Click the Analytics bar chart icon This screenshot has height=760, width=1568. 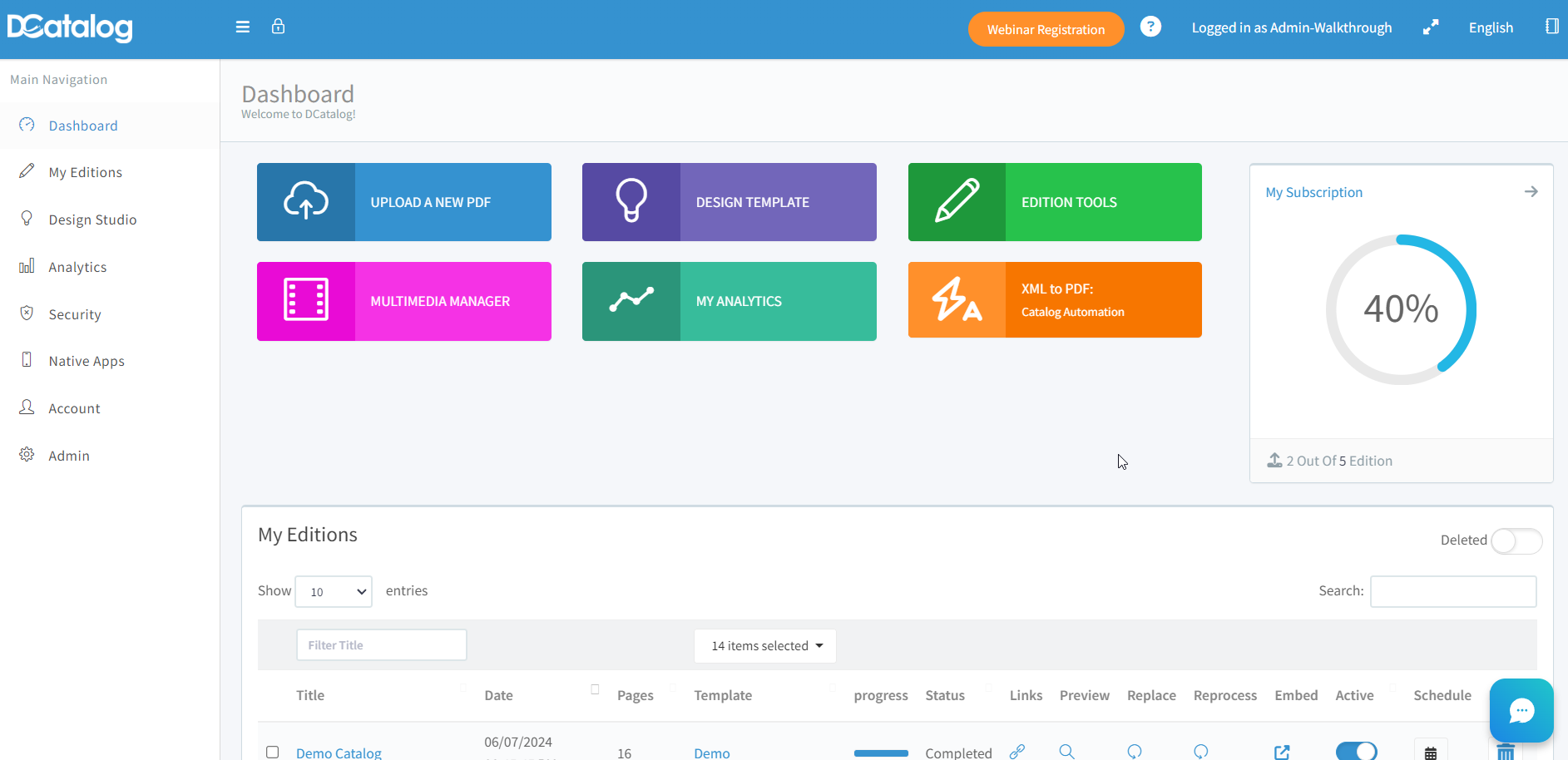(x=27, y=265)
